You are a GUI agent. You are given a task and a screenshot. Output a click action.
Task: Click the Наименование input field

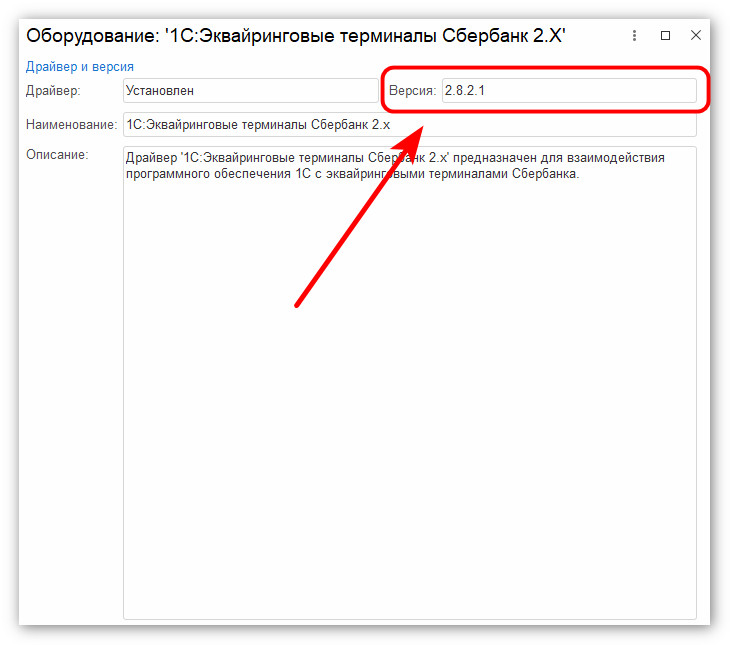(410, 124)
